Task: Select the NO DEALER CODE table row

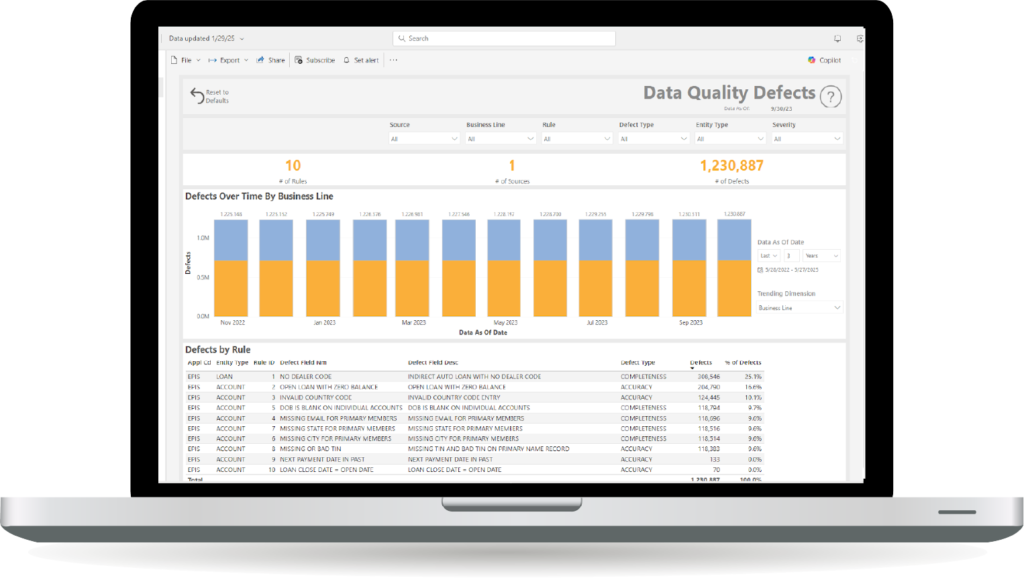Action: click(x=320, y=376)
